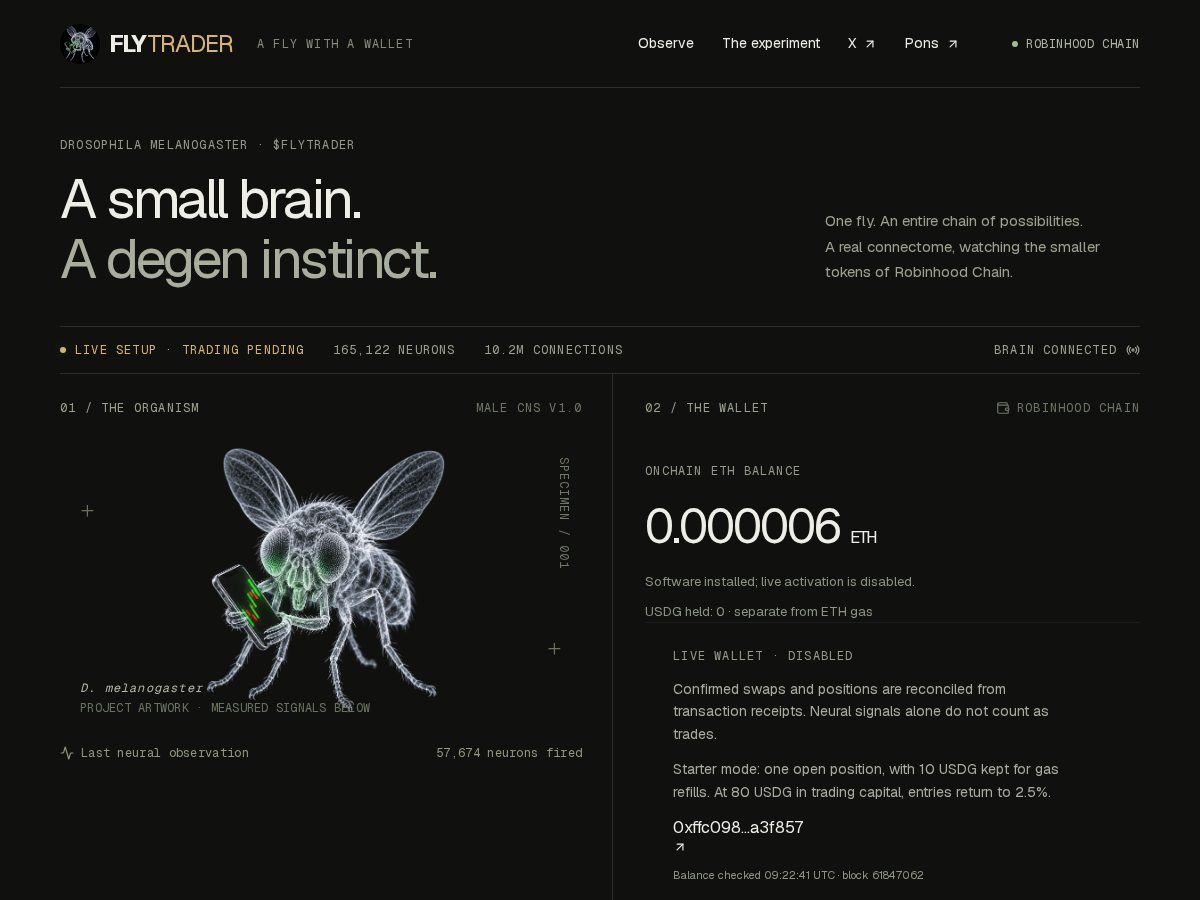Image resolution: width=1200 pixels, height=900 pixels.
Task: Click Last neural observation text
Action: (x=165, y=753)
